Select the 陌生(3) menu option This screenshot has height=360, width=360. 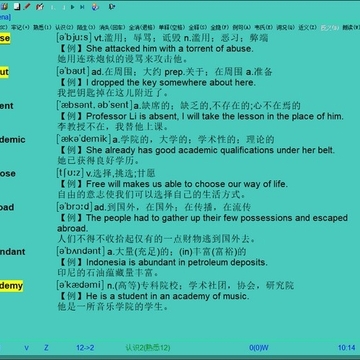click(x=86, y=27)
